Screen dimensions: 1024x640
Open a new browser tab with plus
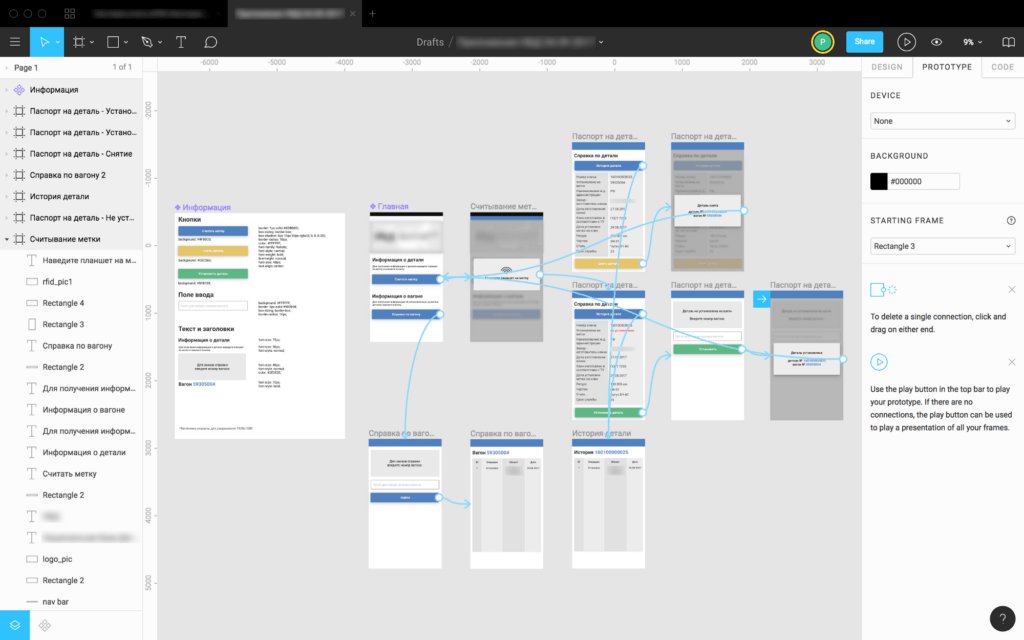[x=372, y=13]
